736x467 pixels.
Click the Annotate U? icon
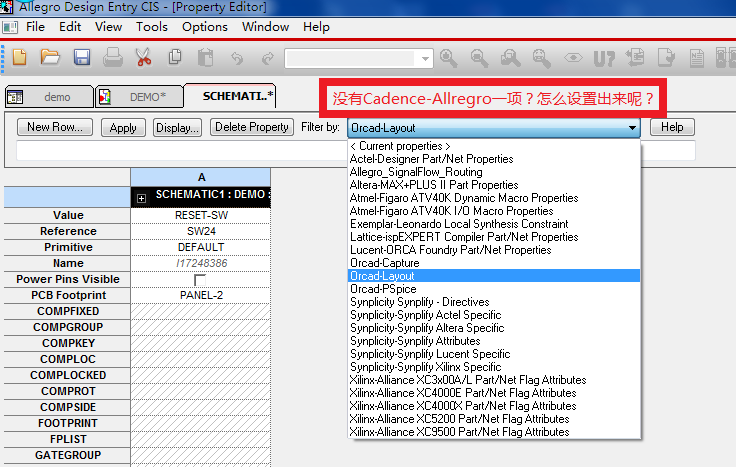click(604, 59)
